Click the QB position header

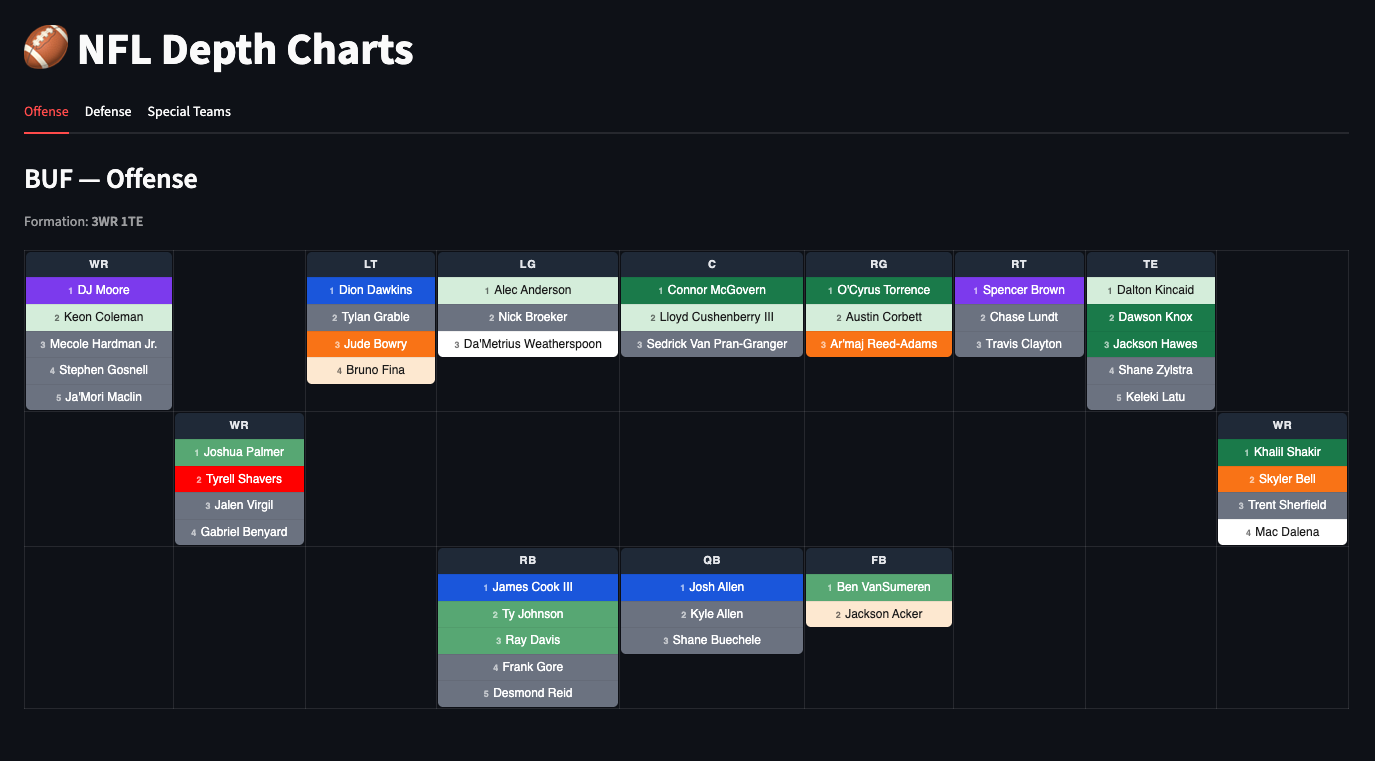[x=712, y=561]
